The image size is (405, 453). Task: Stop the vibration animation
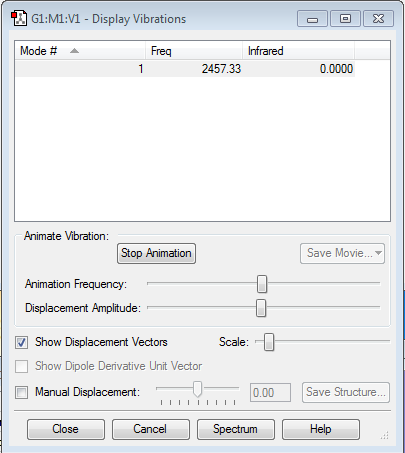[156, 253]
